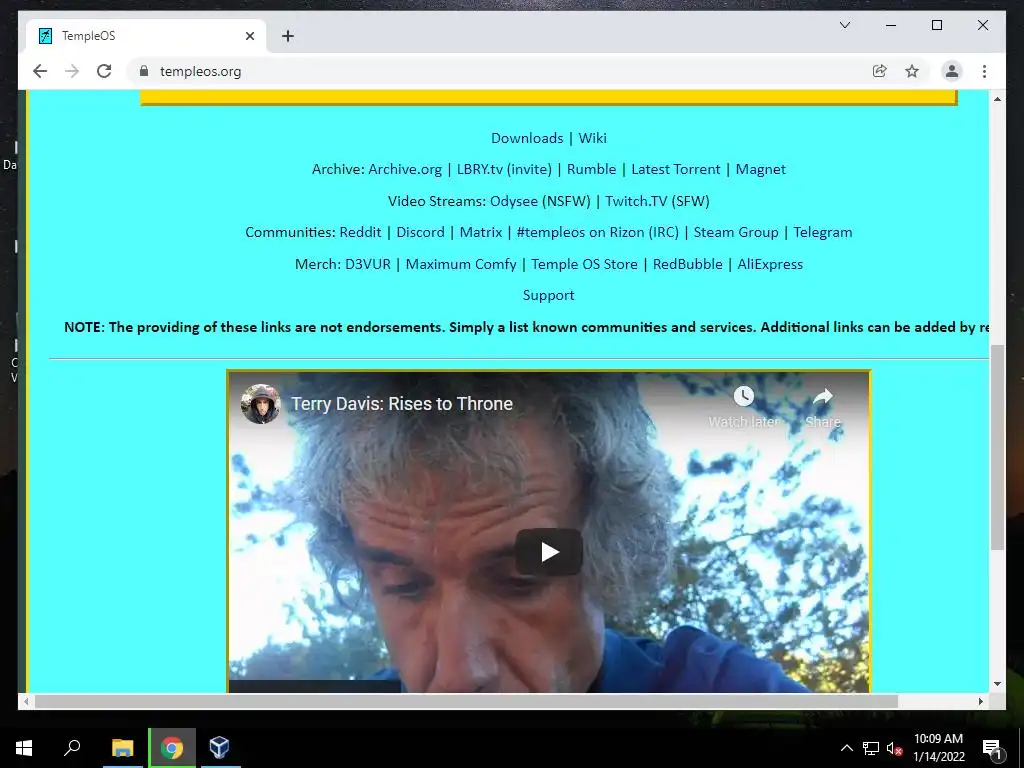Open the AliExpress merch link
1024x768 pixels.
click(x=770, y=264)
